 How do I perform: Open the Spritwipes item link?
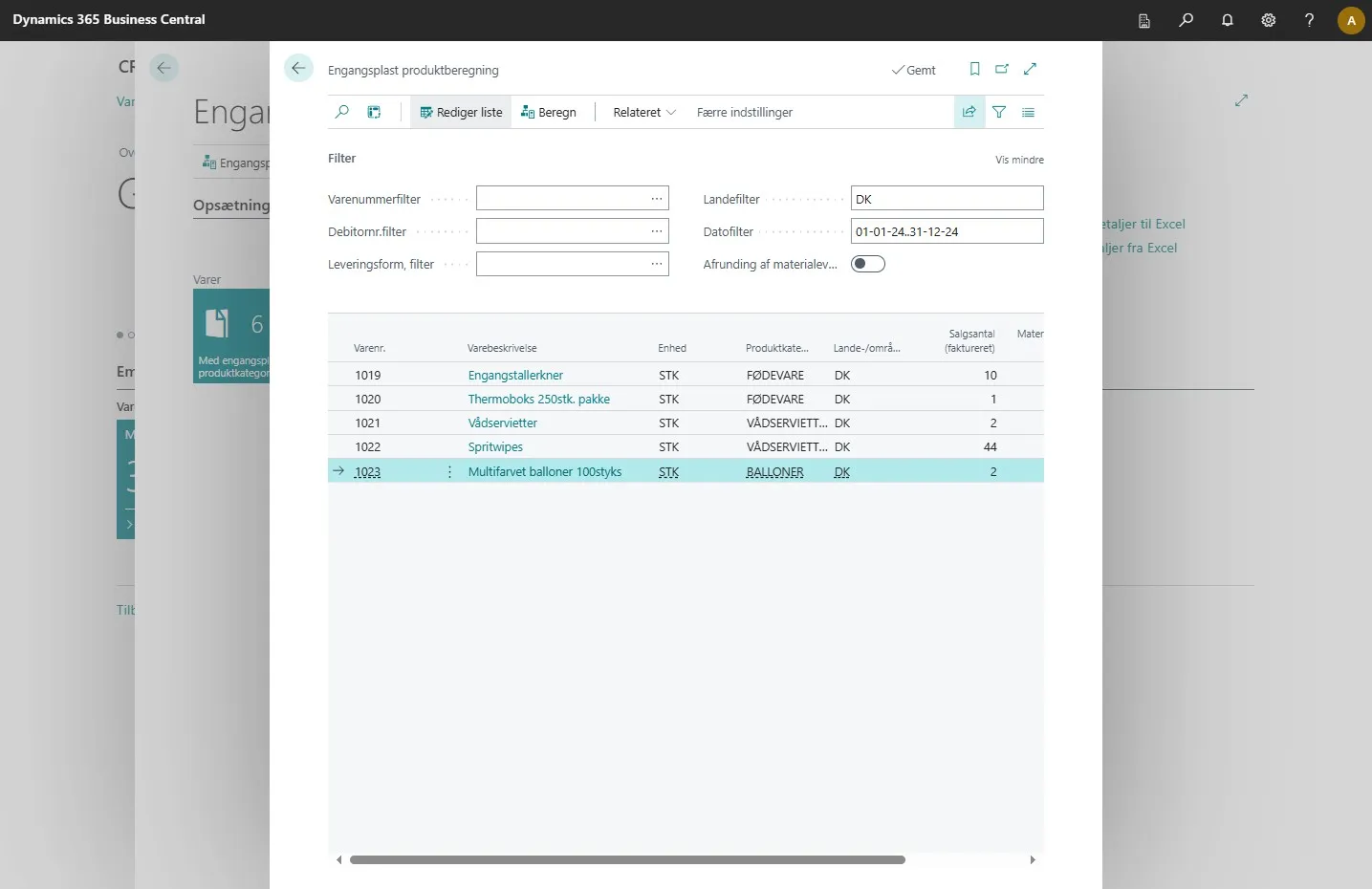click(x=495, y=446)
